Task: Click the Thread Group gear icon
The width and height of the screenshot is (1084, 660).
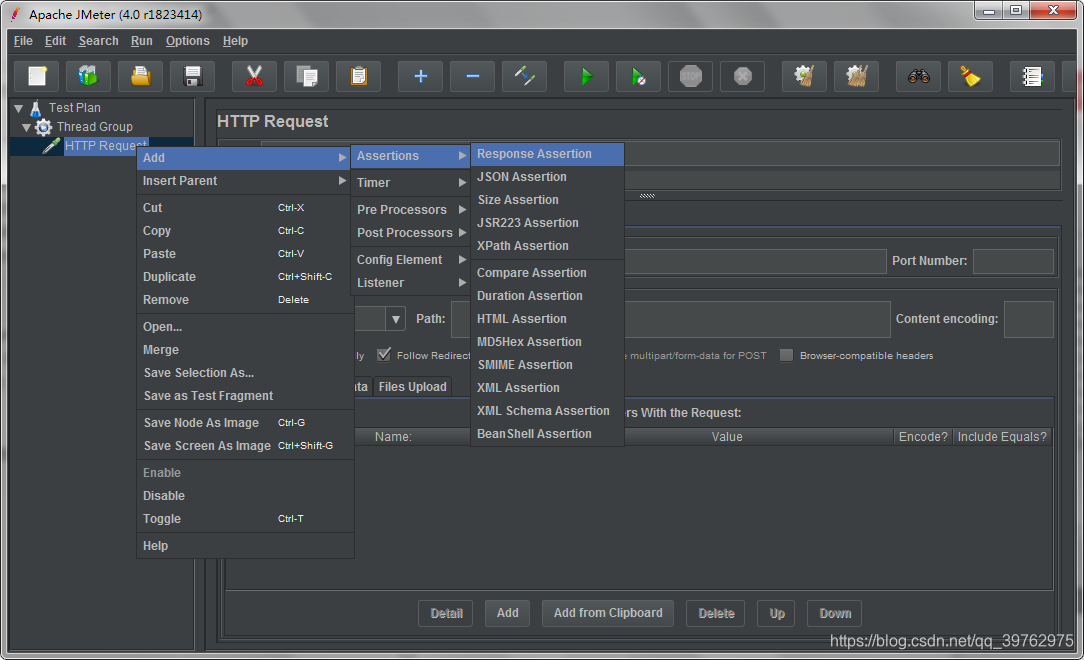Action: click(x=44, y=126)
